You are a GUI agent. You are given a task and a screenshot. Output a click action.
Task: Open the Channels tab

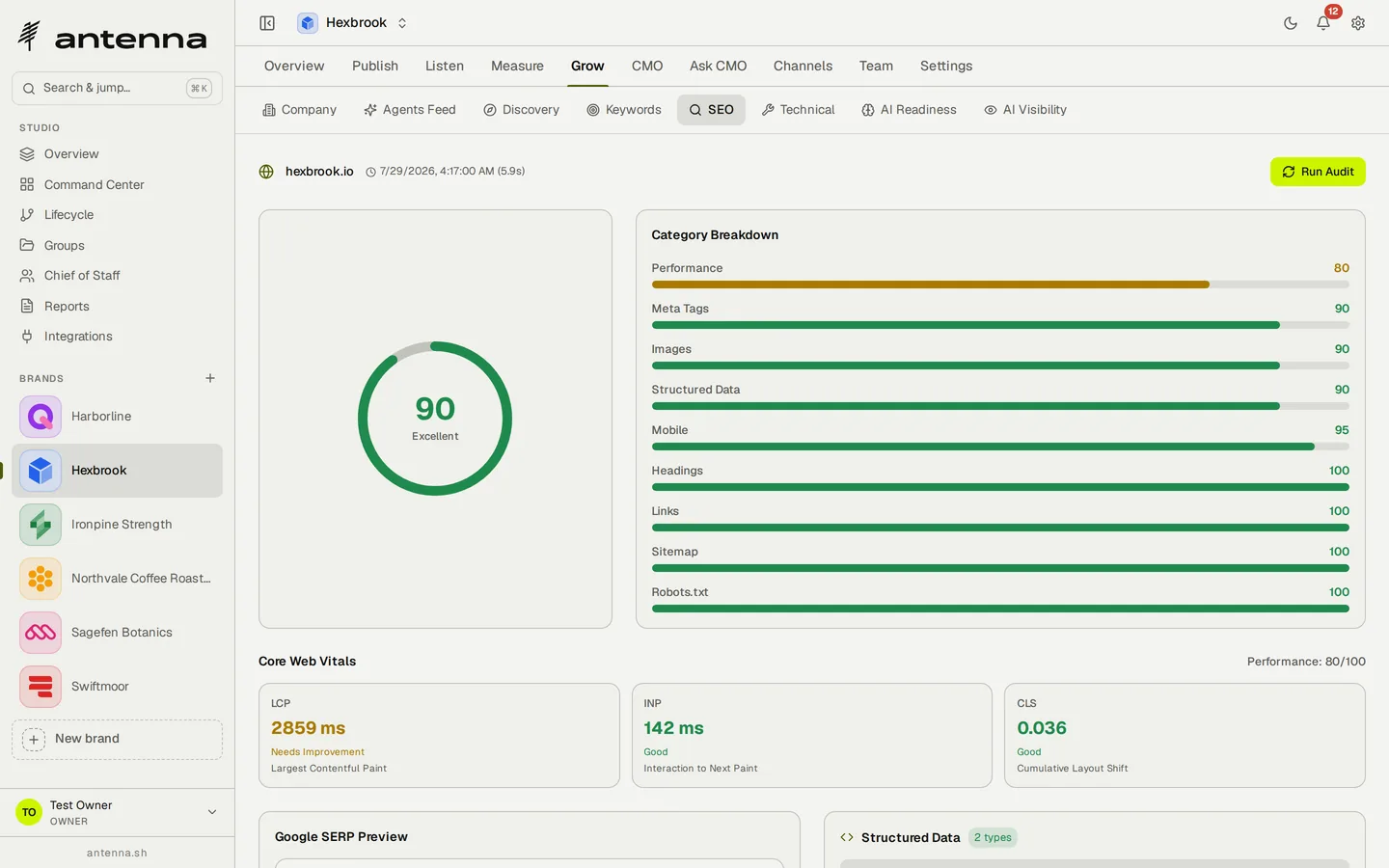pyautogui.click(x=803, y=66)
